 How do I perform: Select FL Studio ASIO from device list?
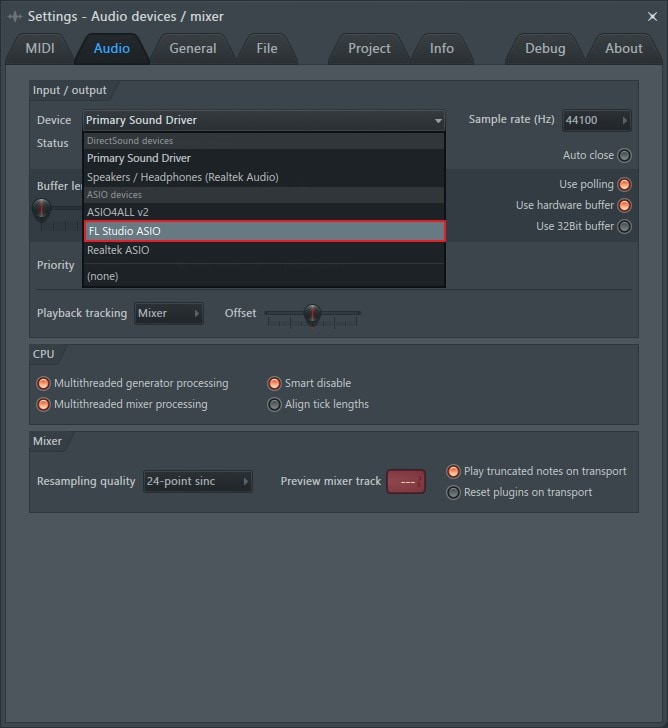coord(264,231)
